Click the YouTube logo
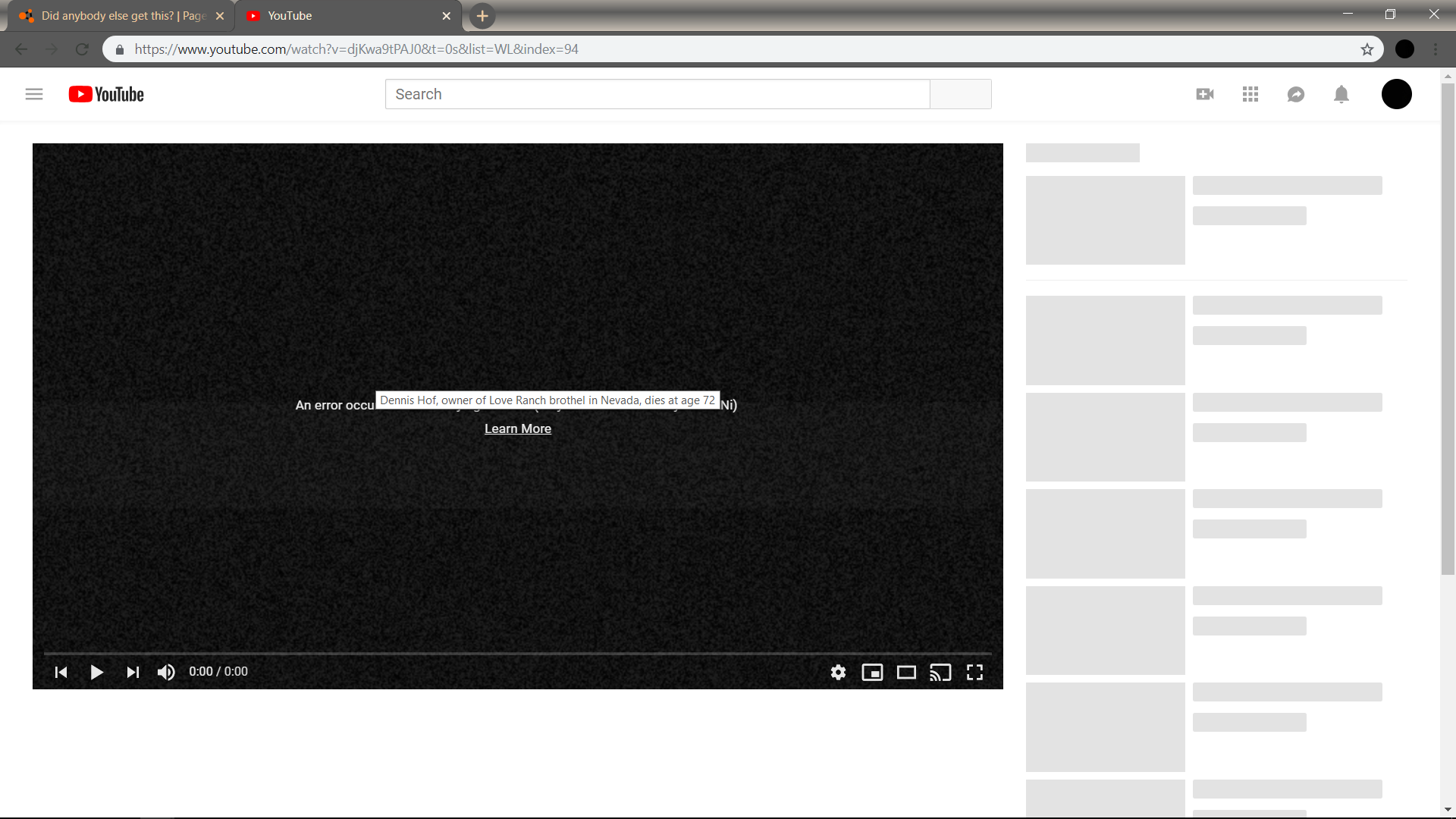 click(x=106, y=94)
